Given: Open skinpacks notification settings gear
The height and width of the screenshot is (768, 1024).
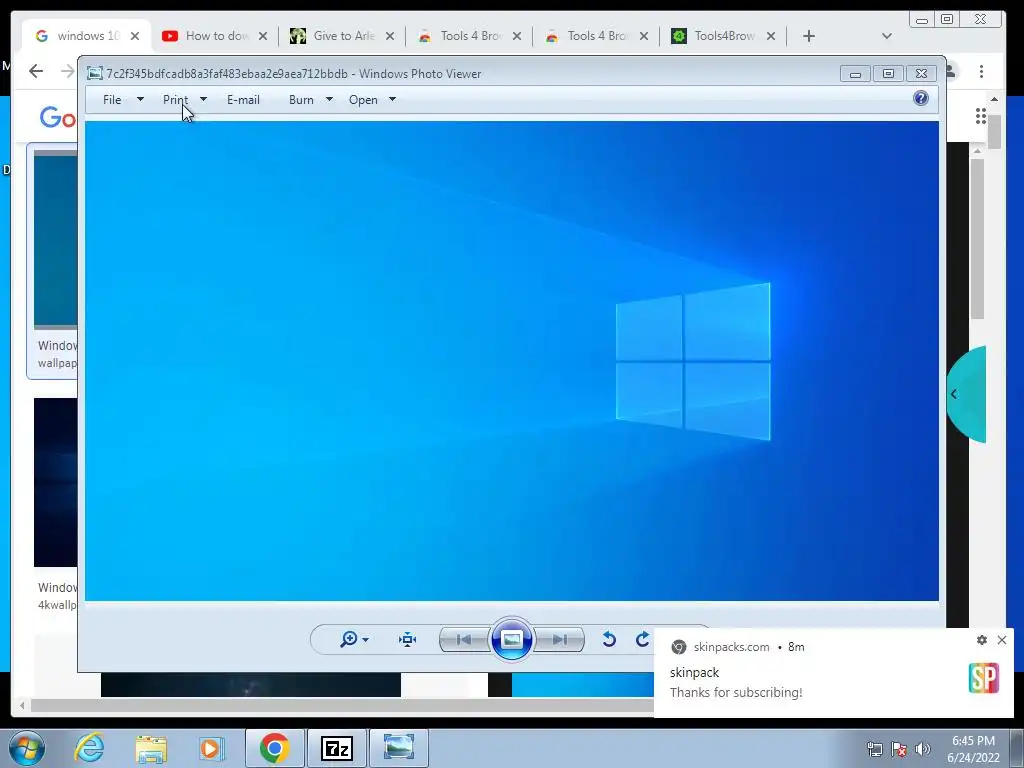Looking at the screenshot, I should (982, 640).
